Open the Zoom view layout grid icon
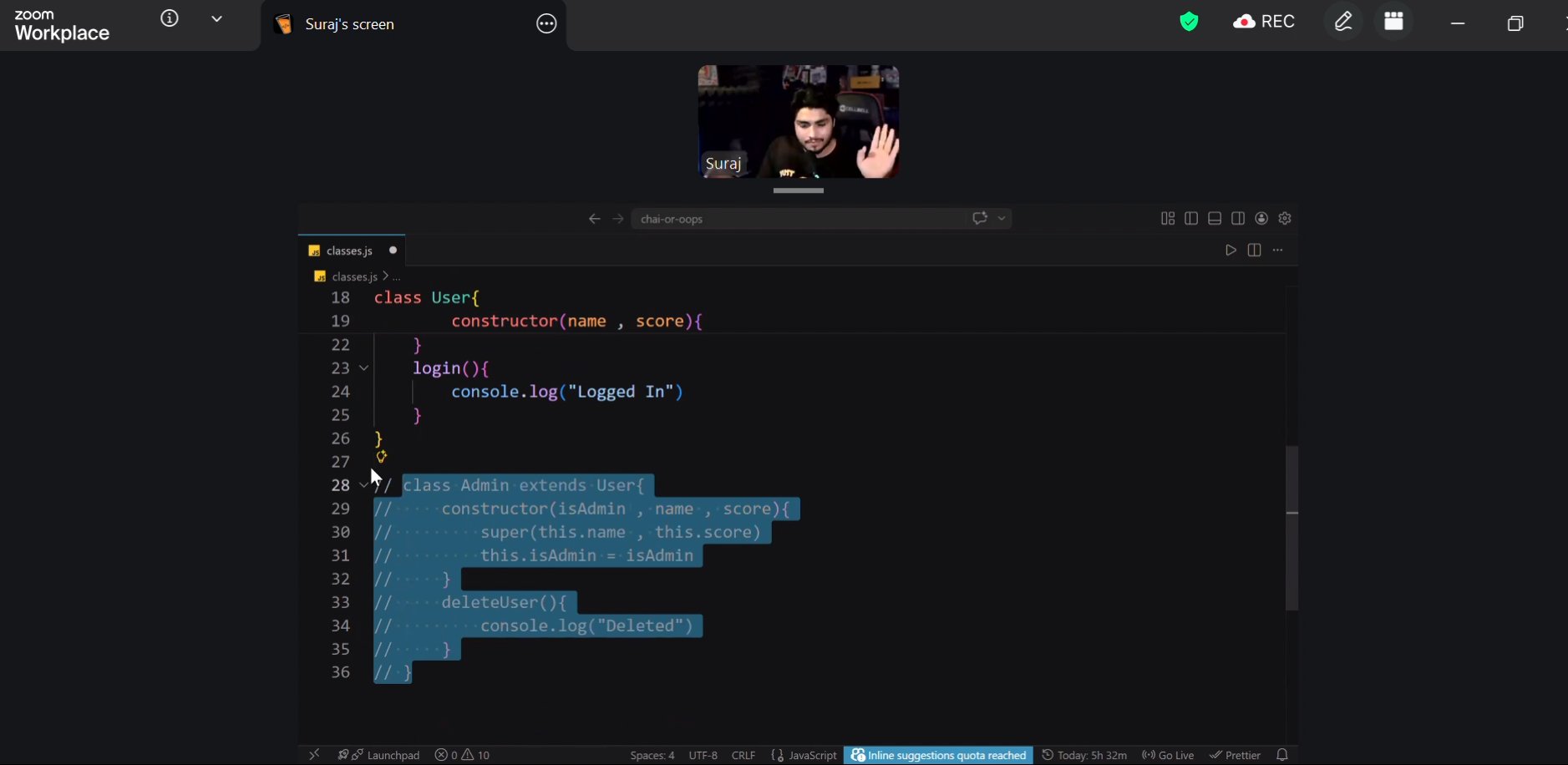 [1393, 22]
